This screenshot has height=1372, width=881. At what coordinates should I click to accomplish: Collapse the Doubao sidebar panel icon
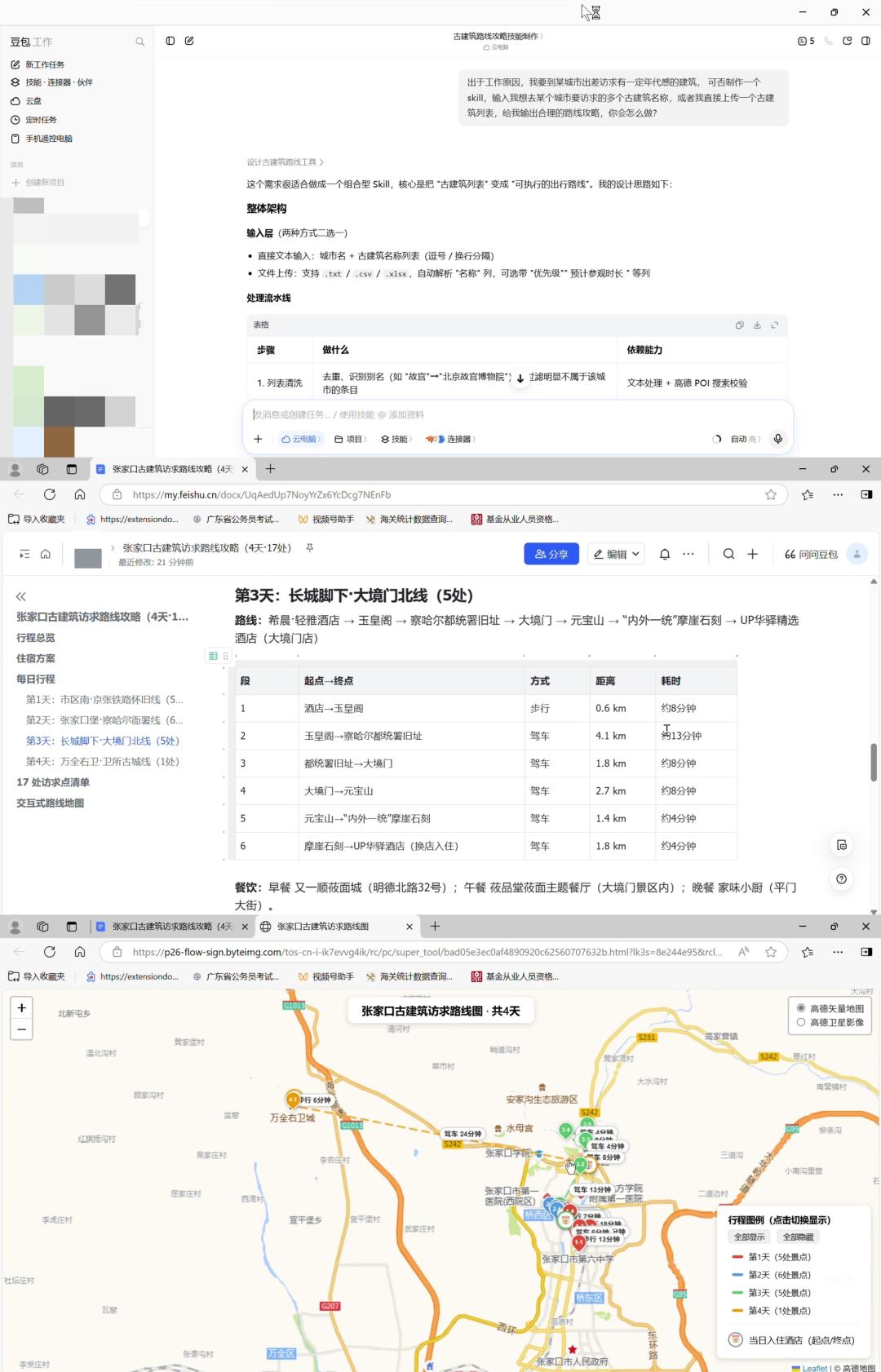tap(170, 41)
